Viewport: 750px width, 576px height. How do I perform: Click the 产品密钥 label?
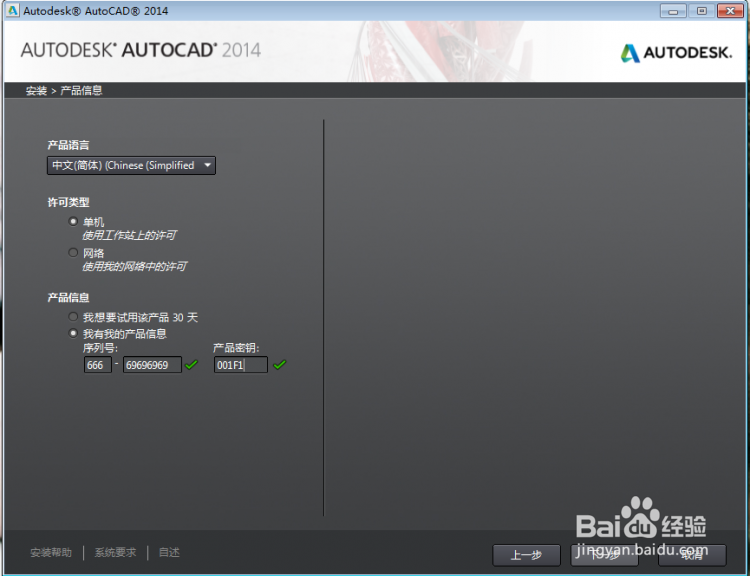coord(236,348)
